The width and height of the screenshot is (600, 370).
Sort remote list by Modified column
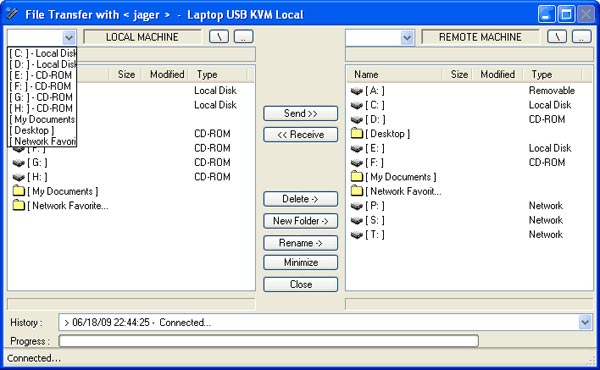click(497, 74)
